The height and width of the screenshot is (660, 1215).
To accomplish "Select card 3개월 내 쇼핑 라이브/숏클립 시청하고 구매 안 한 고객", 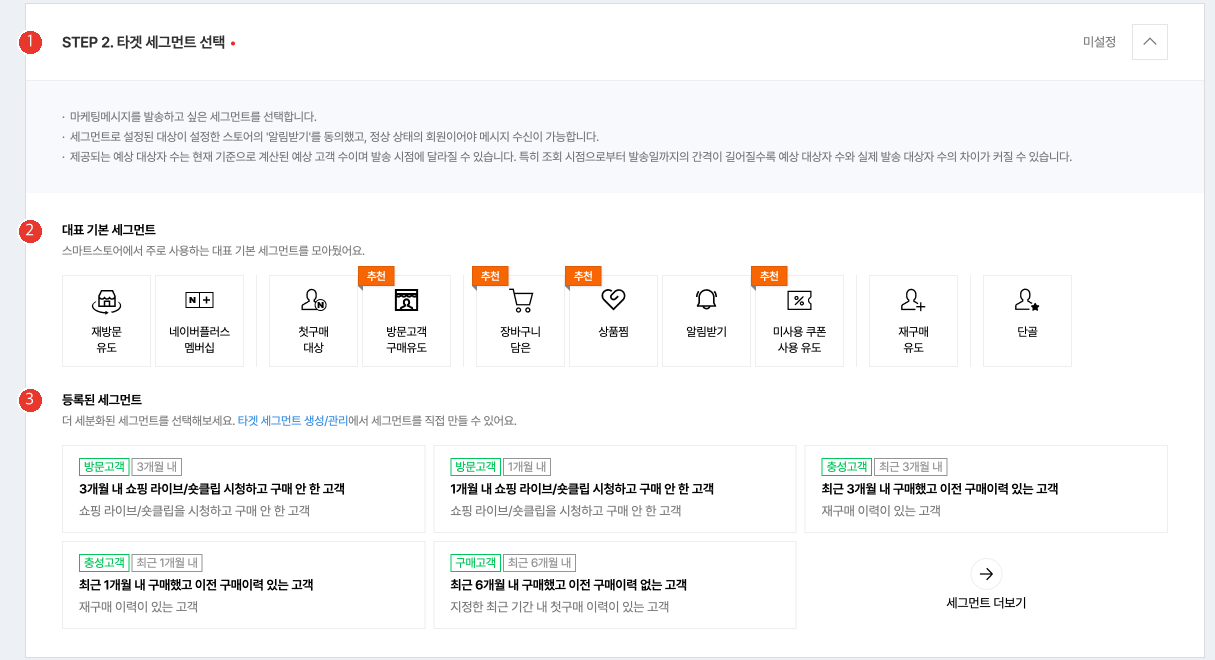I will tap(243, 489).
